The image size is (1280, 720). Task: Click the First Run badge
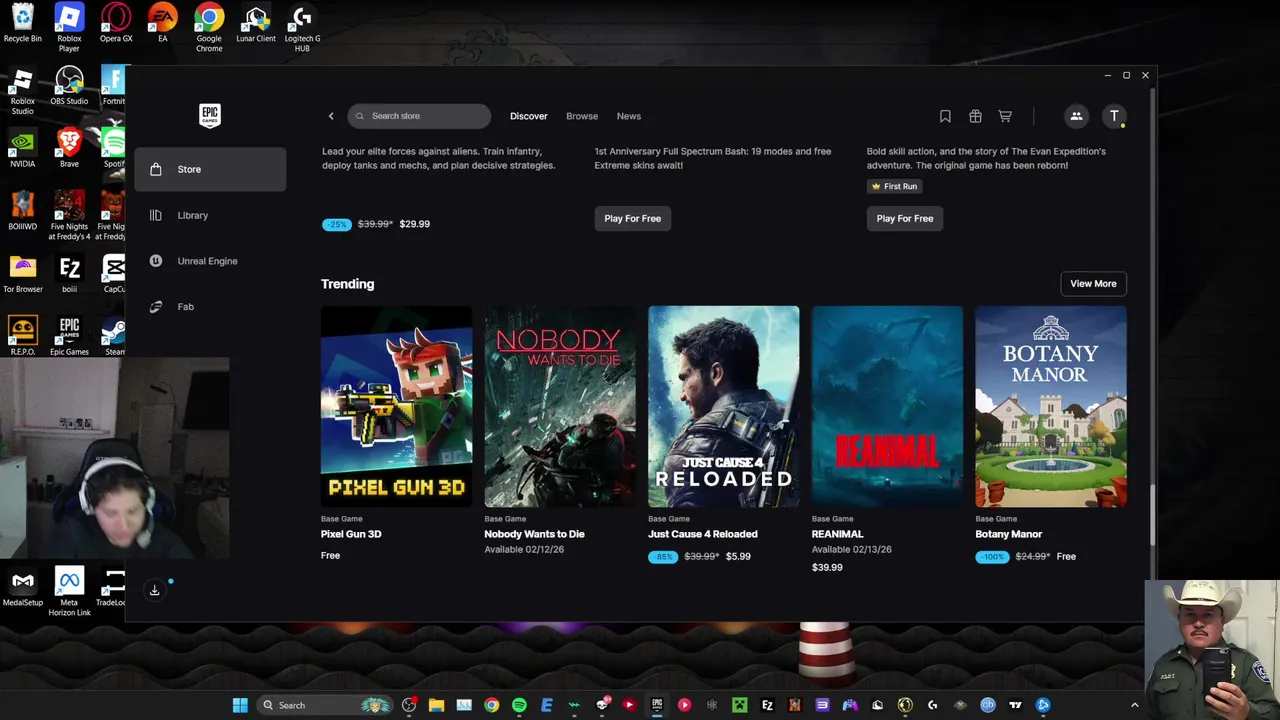[x=894, y=186]
